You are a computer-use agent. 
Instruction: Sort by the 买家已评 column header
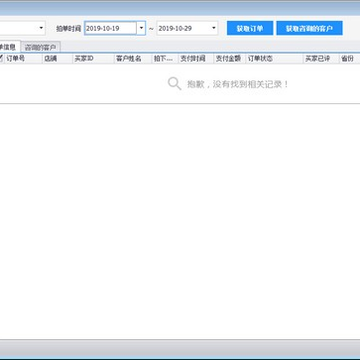click(321, 59)
